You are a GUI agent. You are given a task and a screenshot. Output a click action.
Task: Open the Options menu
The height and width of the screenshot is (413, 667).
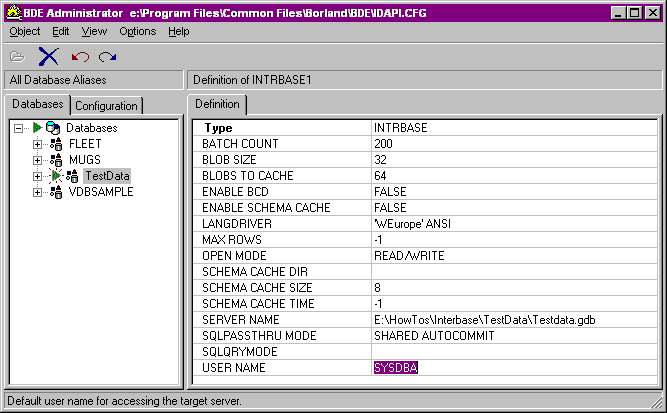(137, 31)
